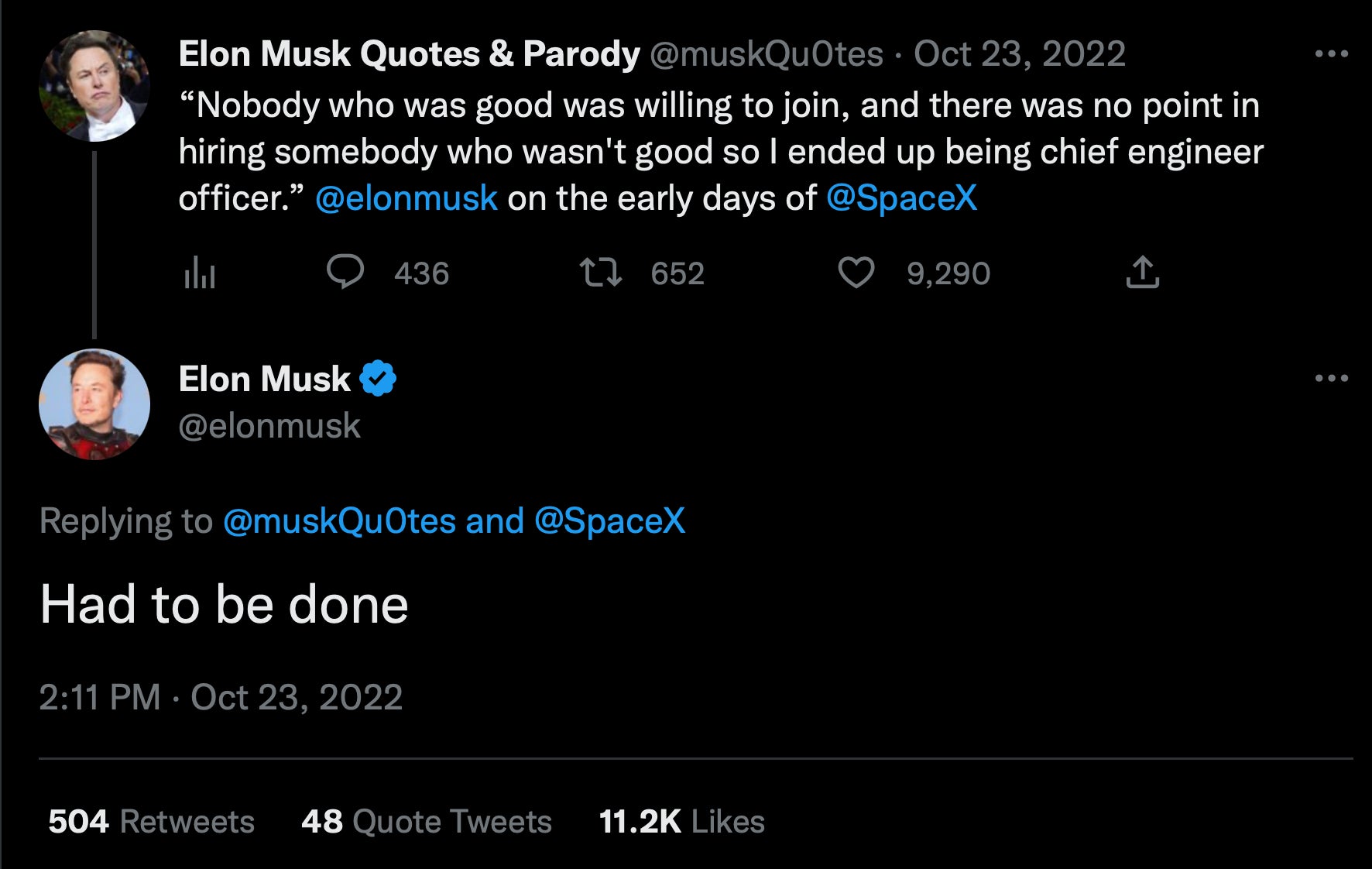The width and height of the screenshot is (1372, 869).
Task: Click the Elon Musk display name in reply
Action: pos(264,380)
